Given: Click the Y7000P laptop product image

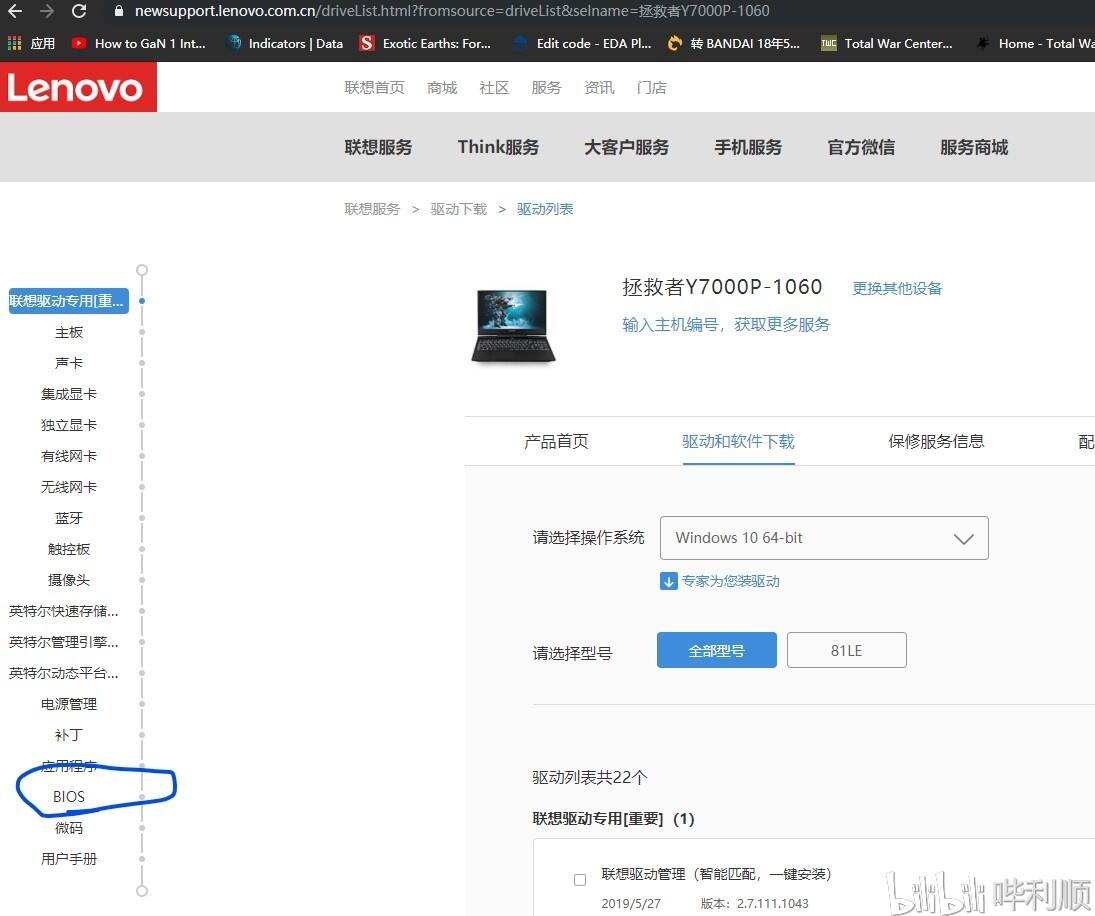Looking at the screenshot, I should (x=513, y=326).
